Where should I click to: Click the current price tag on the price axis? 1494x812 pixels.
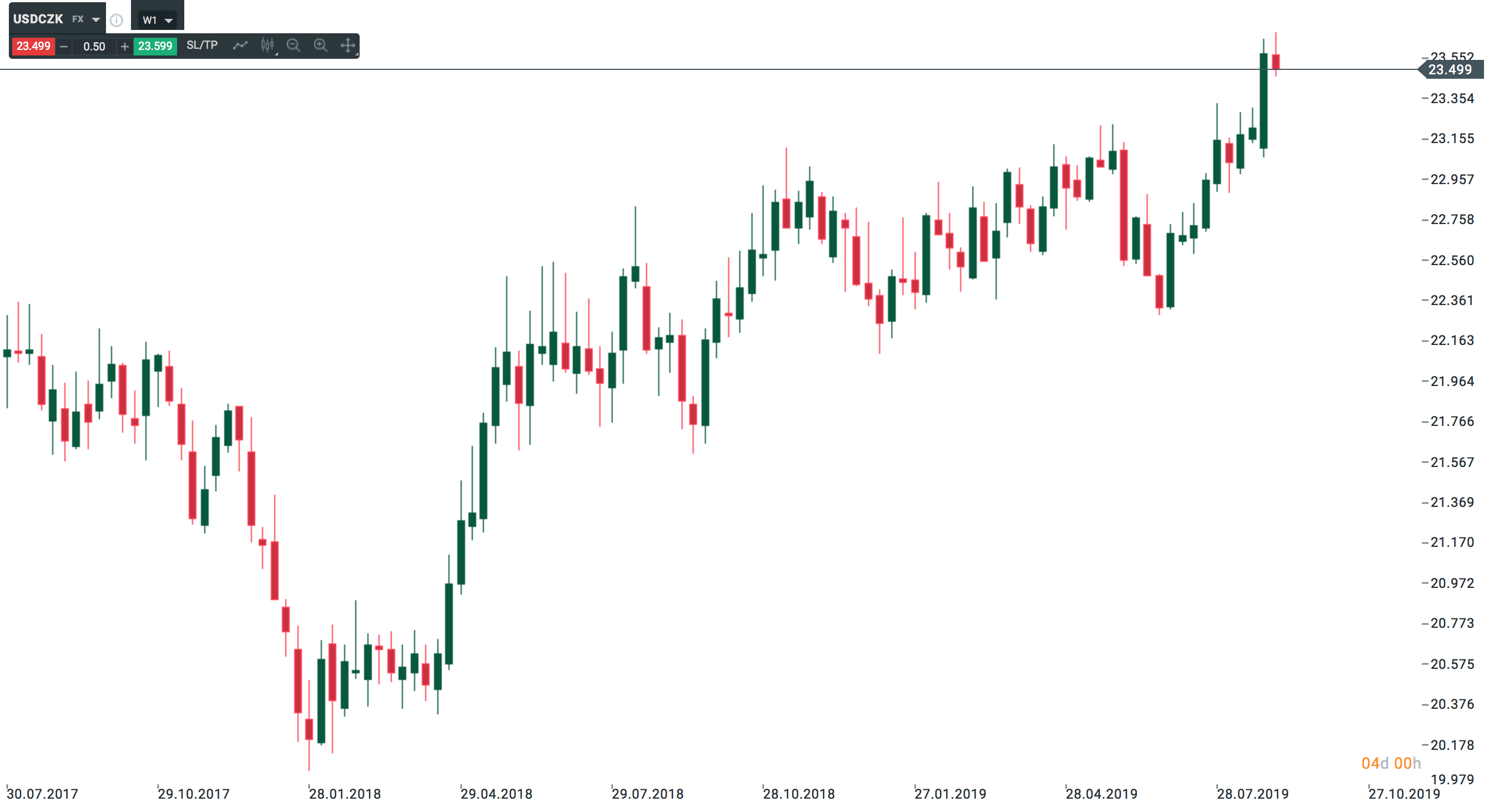click(x=1450, y=70)
